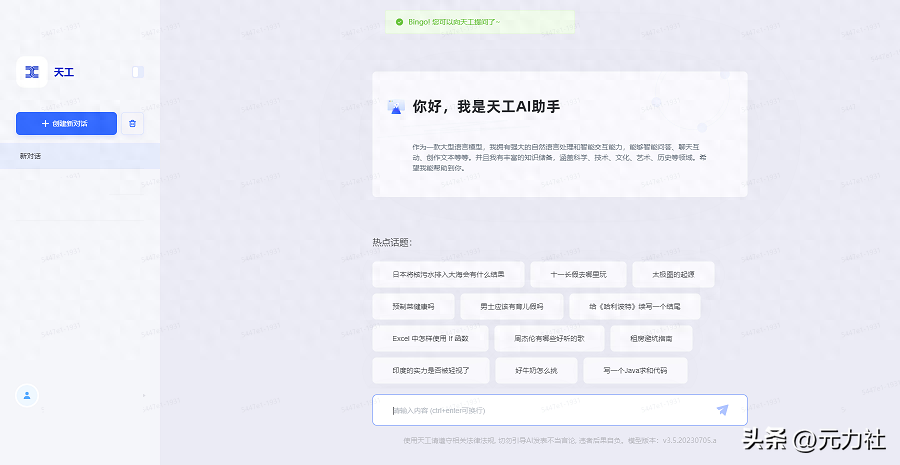
Task: Select topic 十一长假去哪里玩
Action: pyautogui.click(x=578, y=274)
